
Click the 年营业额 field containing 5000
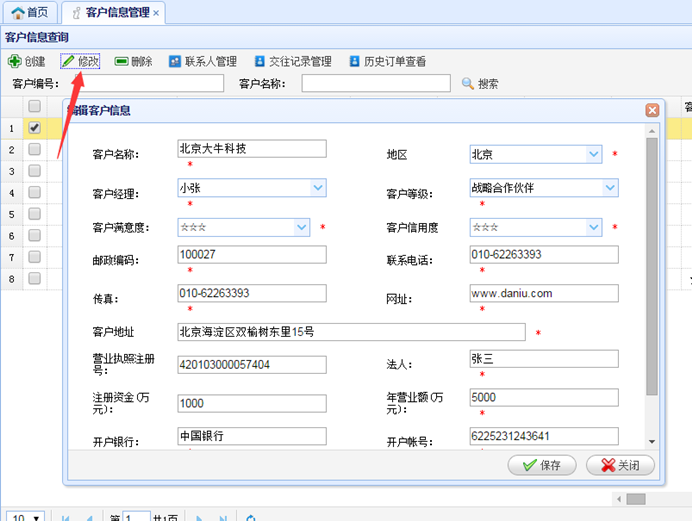point(544,397)
